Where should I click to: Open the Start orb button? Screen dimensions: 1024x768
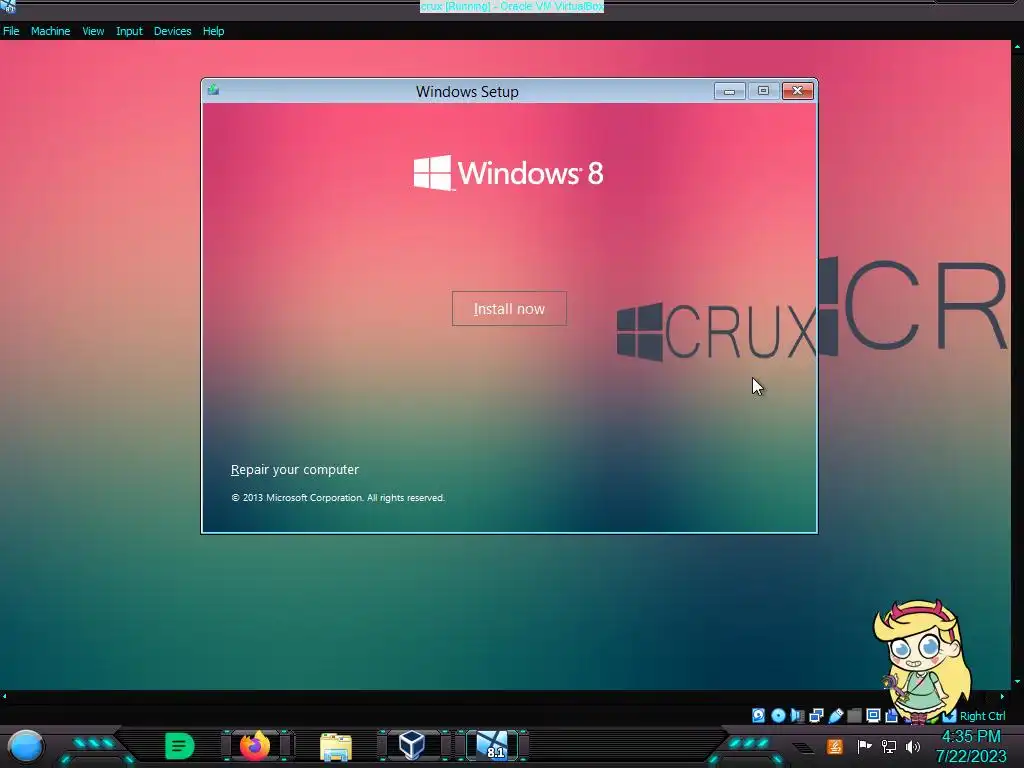(26, 746)
